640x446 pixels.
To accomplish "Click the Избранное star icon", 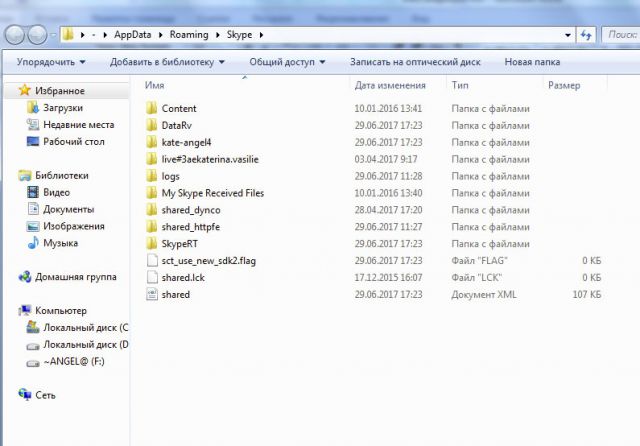I will point(24,90).
